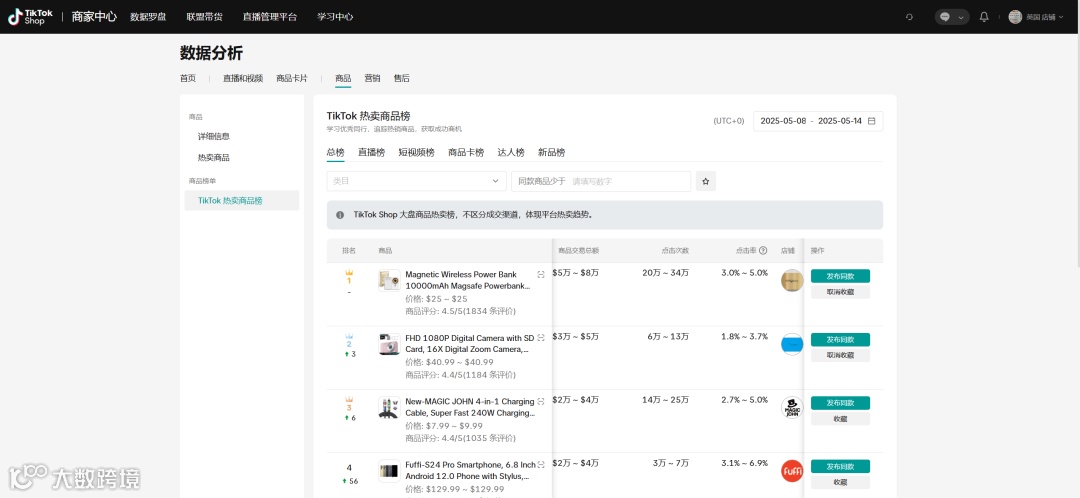Switch to the 新品榜 ranking tab
Screen dimensions: 1080x498
click(551, 152)
